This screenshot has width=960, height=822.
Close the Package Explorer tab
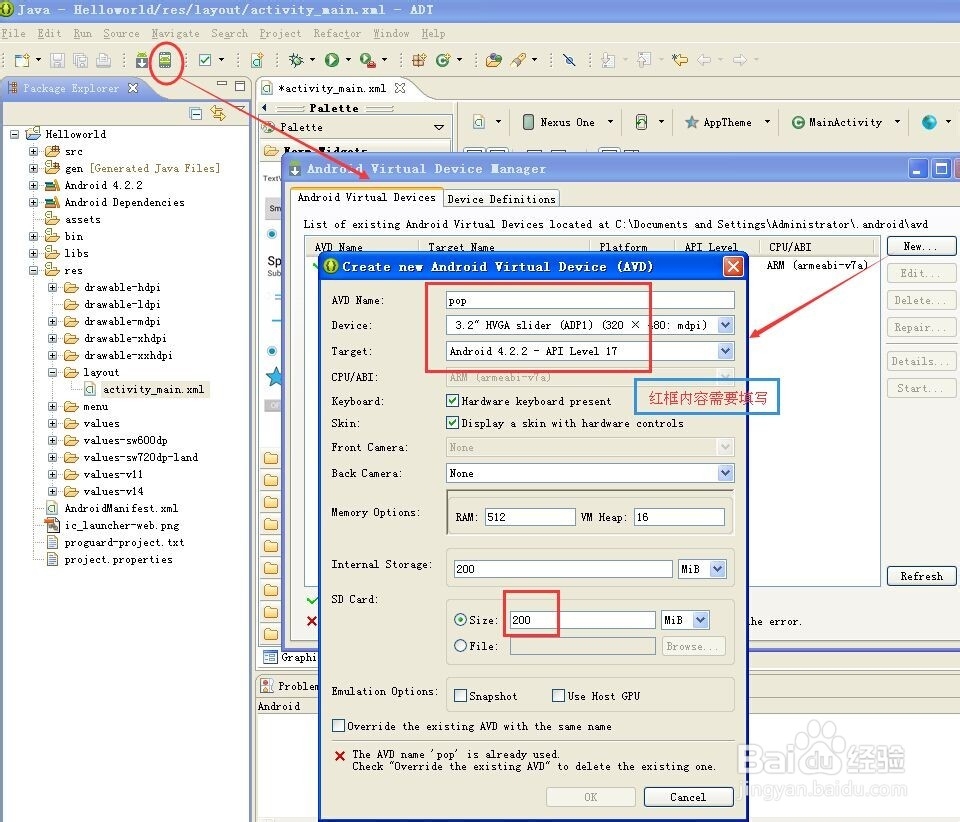pyautogui.click(x=133, y=88)
